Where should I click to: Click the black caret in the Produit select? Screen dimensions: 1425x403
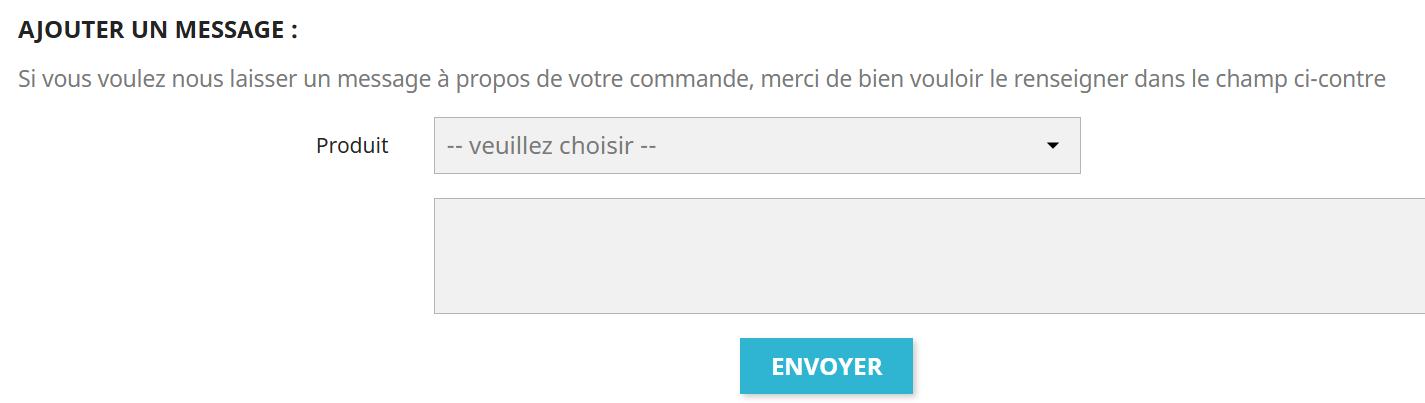click(x=1052, y=146)
